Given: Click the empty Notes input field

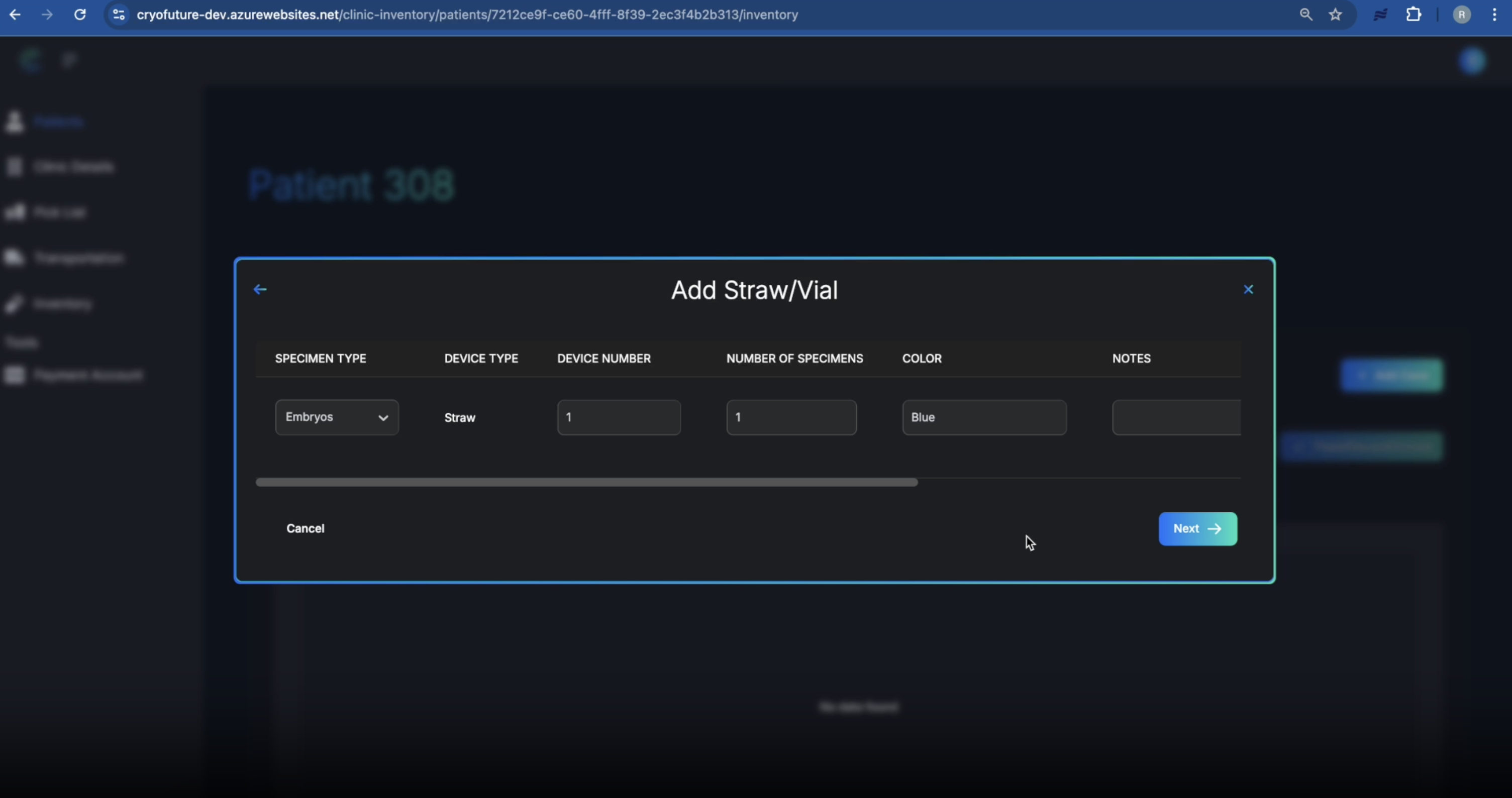Looking at the screenshot, I should (x=1176, y=417).
